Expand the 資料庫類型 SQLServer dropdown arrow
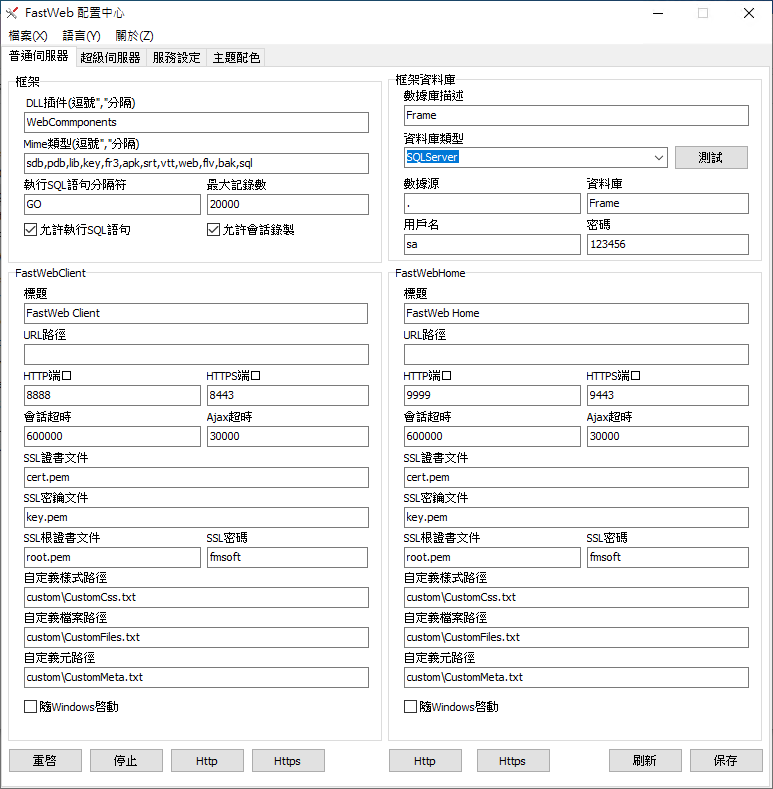Image resolution: width=773 pixels, height=789 pixels. point(658,157)
